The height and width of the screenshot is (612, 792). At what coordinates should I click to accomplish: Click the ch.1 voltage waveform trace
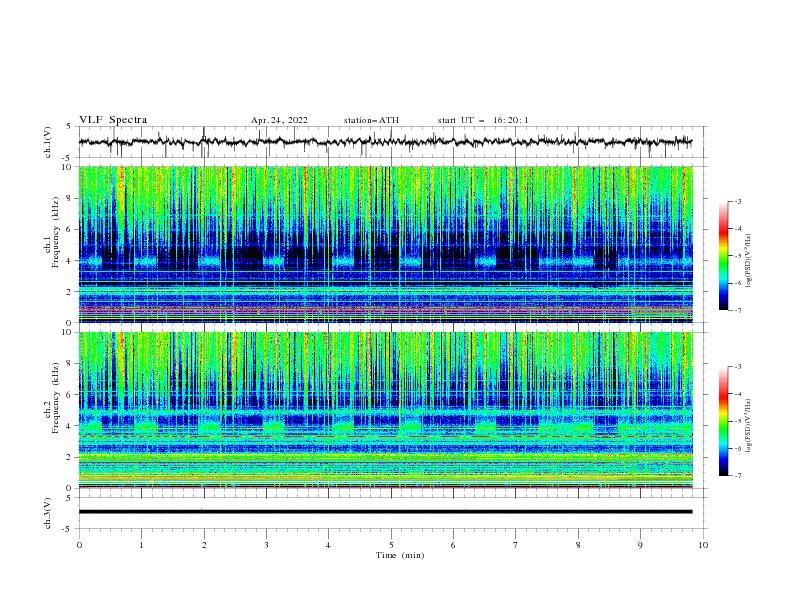pyautogui.click(x=386, y=142)
